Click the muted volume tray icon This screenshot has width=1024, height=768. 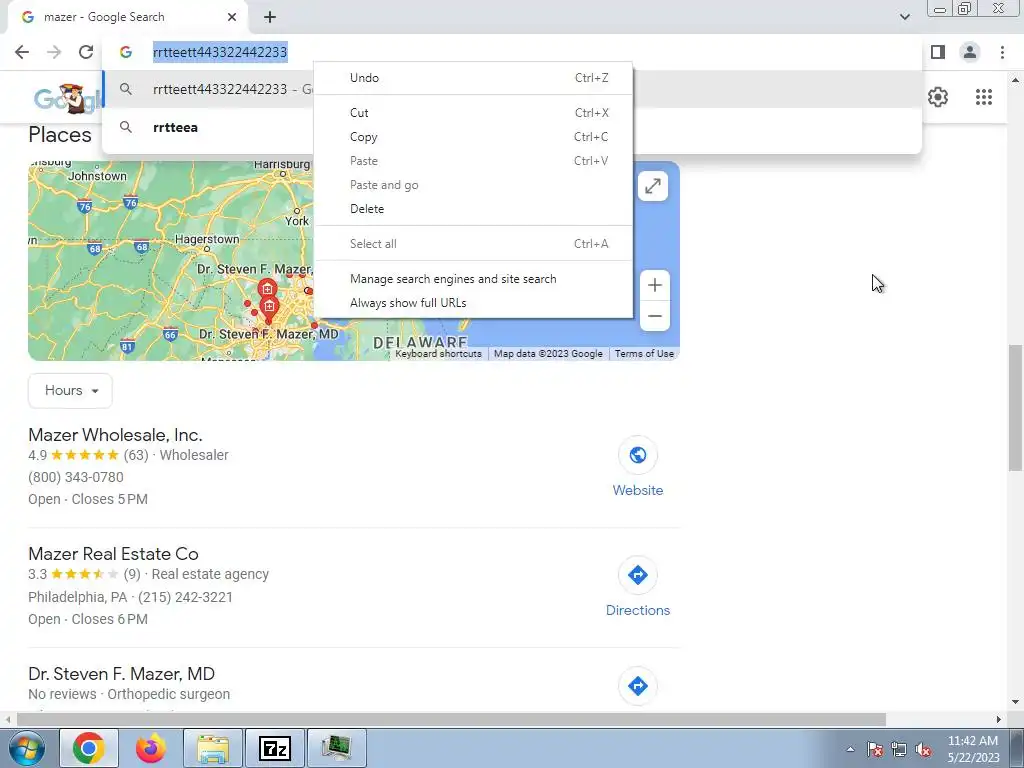point(923,749)
